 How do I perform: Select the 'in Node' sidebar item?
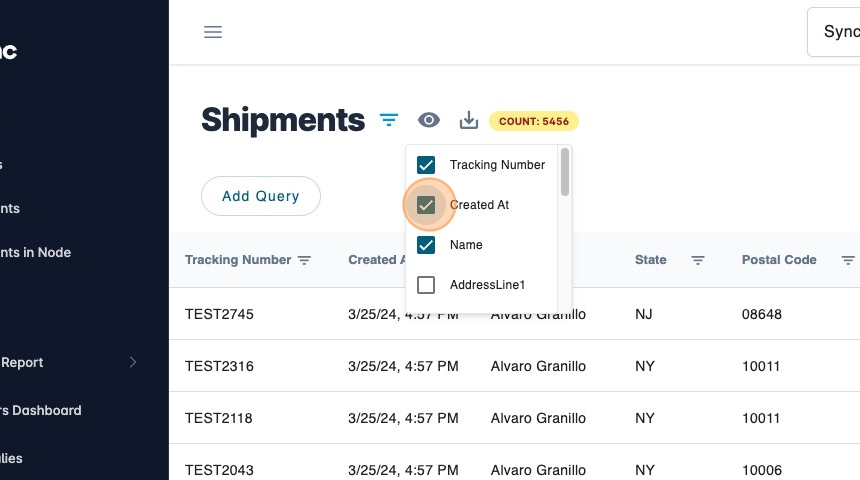pyautogui.click(x=36, y=253)
